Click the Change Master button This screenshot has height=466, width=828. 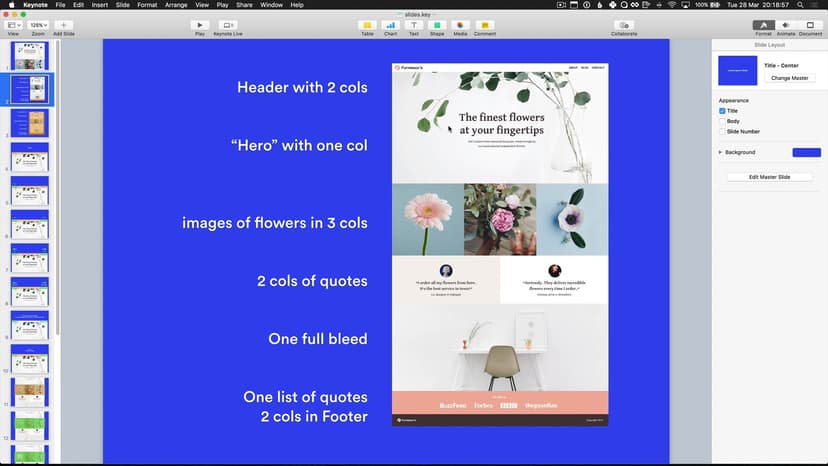point(789,78)
